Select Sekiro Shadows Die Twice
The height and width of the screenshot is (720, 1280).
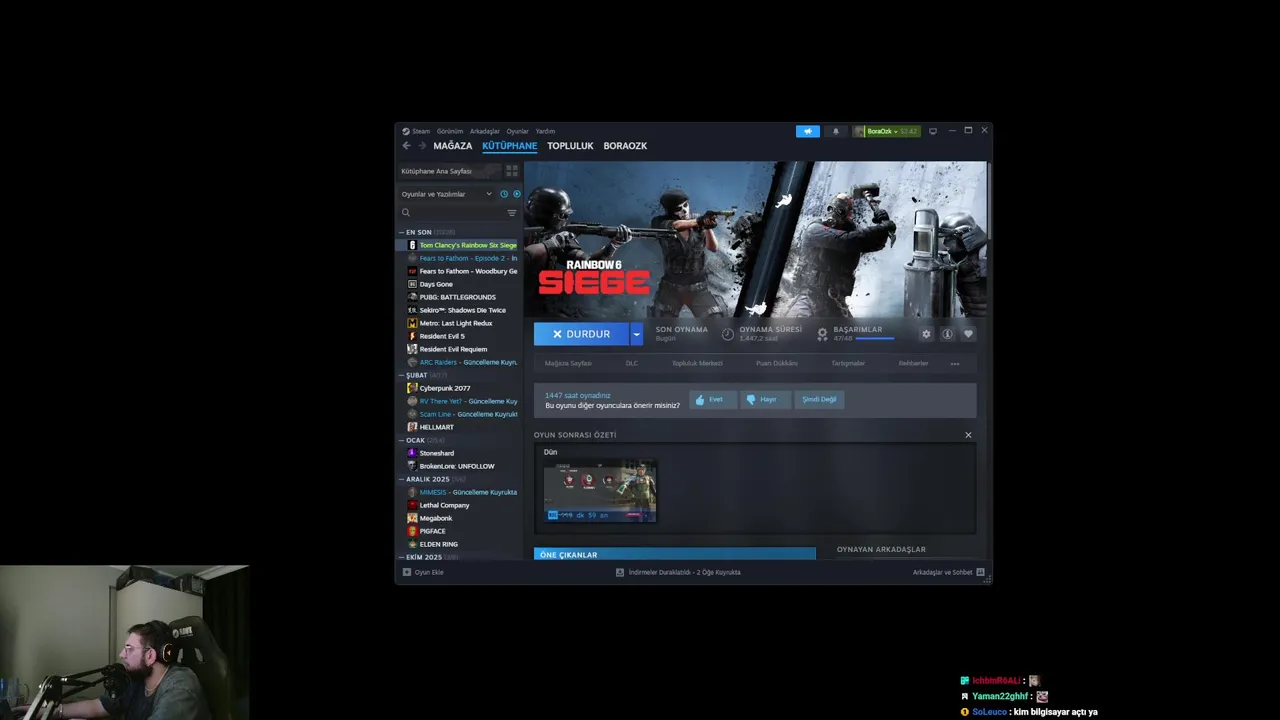pos(462,310)
